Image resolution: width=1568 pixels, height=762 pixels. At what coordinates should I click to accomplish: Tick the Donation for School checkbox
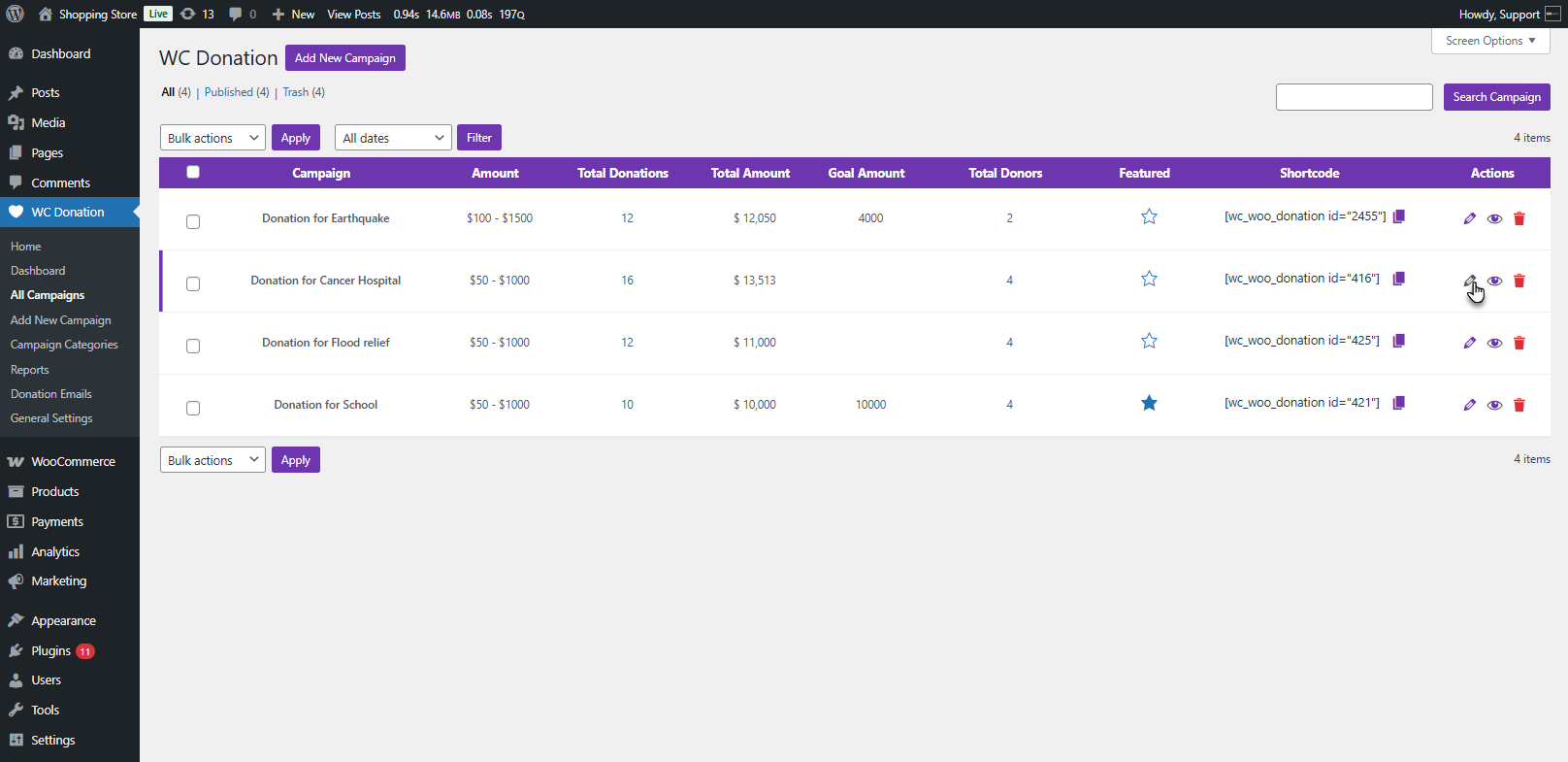point(193,408)
